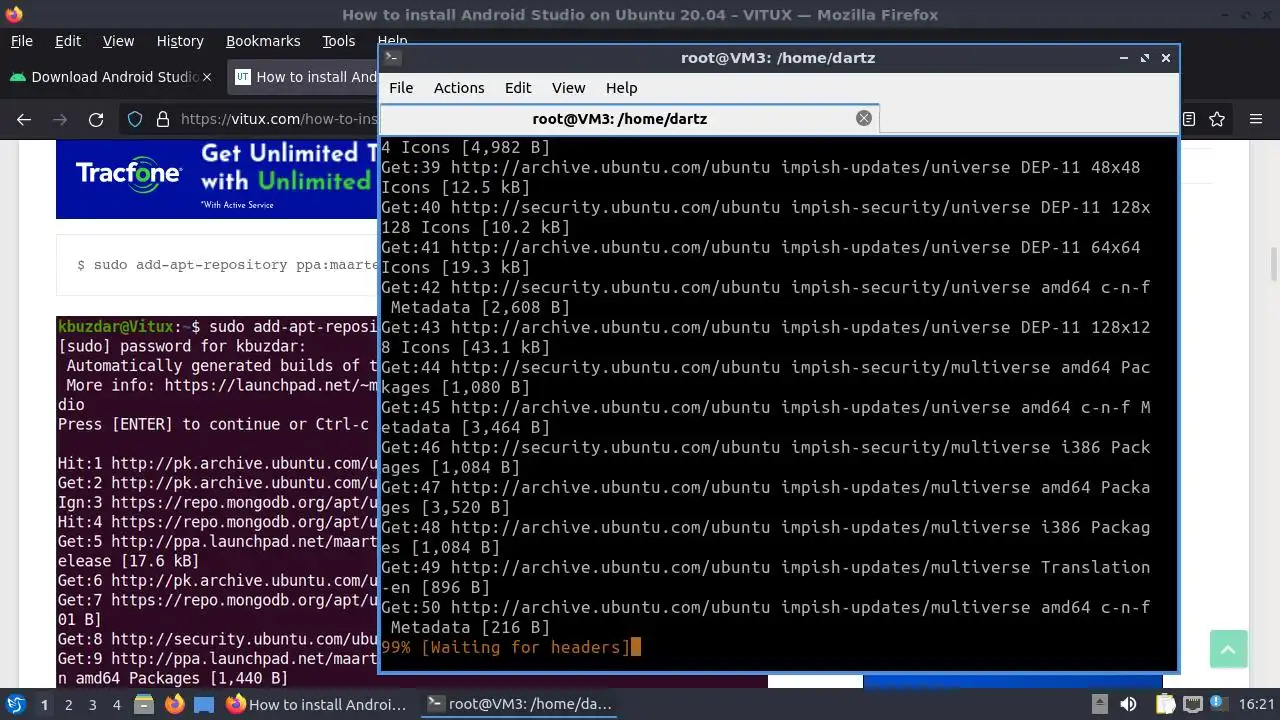Close the root@VM3 terminal tab
Viewport: 1280px width, 720px height.
863,118
